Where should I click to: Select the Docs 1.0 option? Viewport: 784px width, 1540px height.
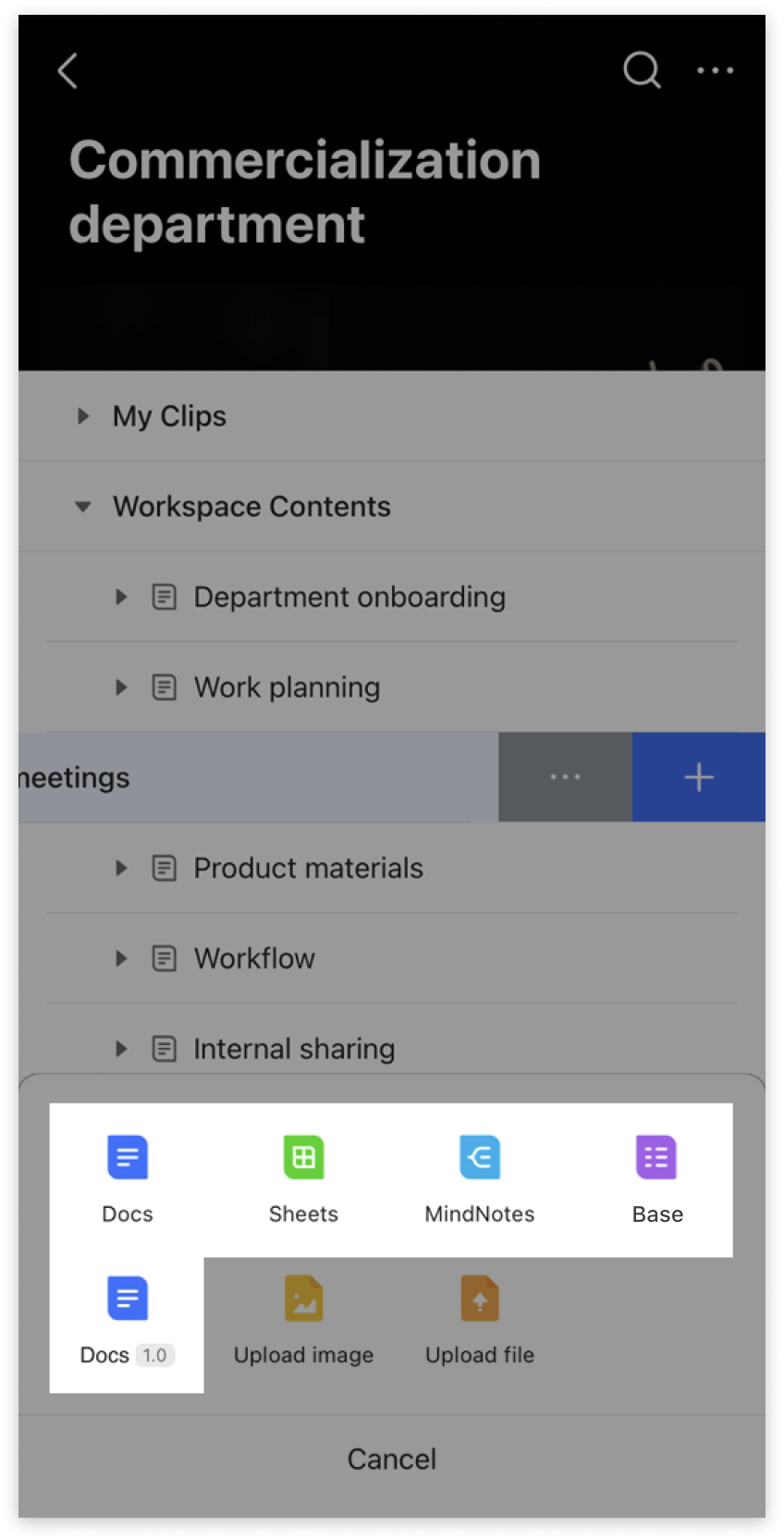(128, 1320)
